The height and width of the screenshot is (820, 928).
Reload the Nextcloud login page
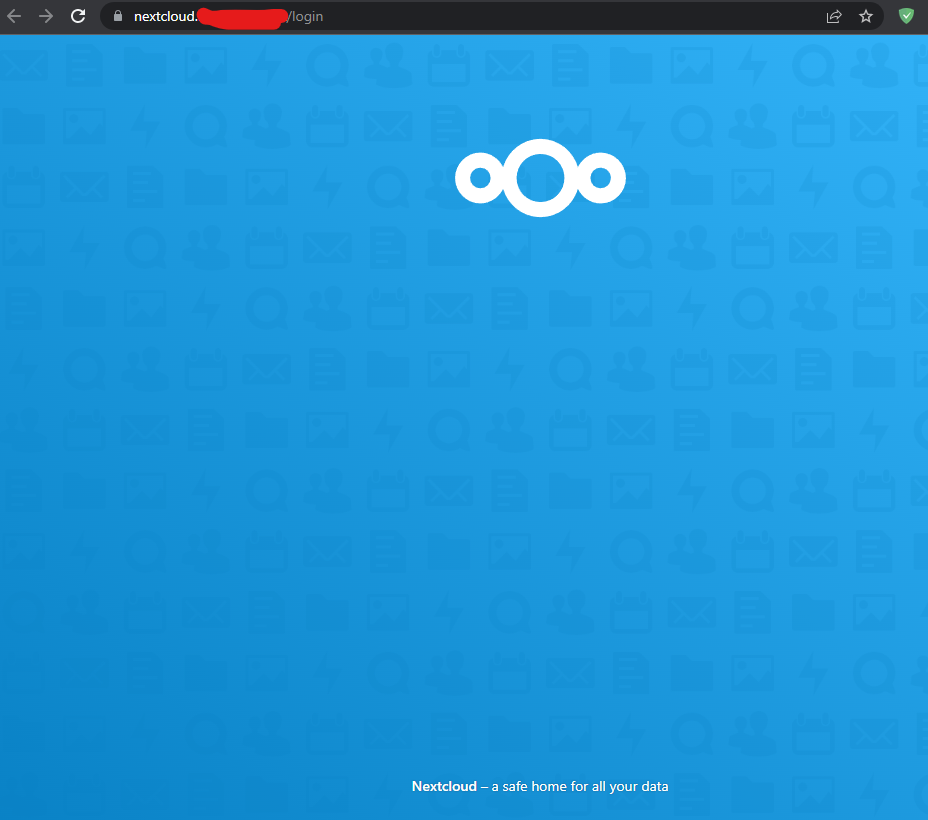[x=78, y=16]
